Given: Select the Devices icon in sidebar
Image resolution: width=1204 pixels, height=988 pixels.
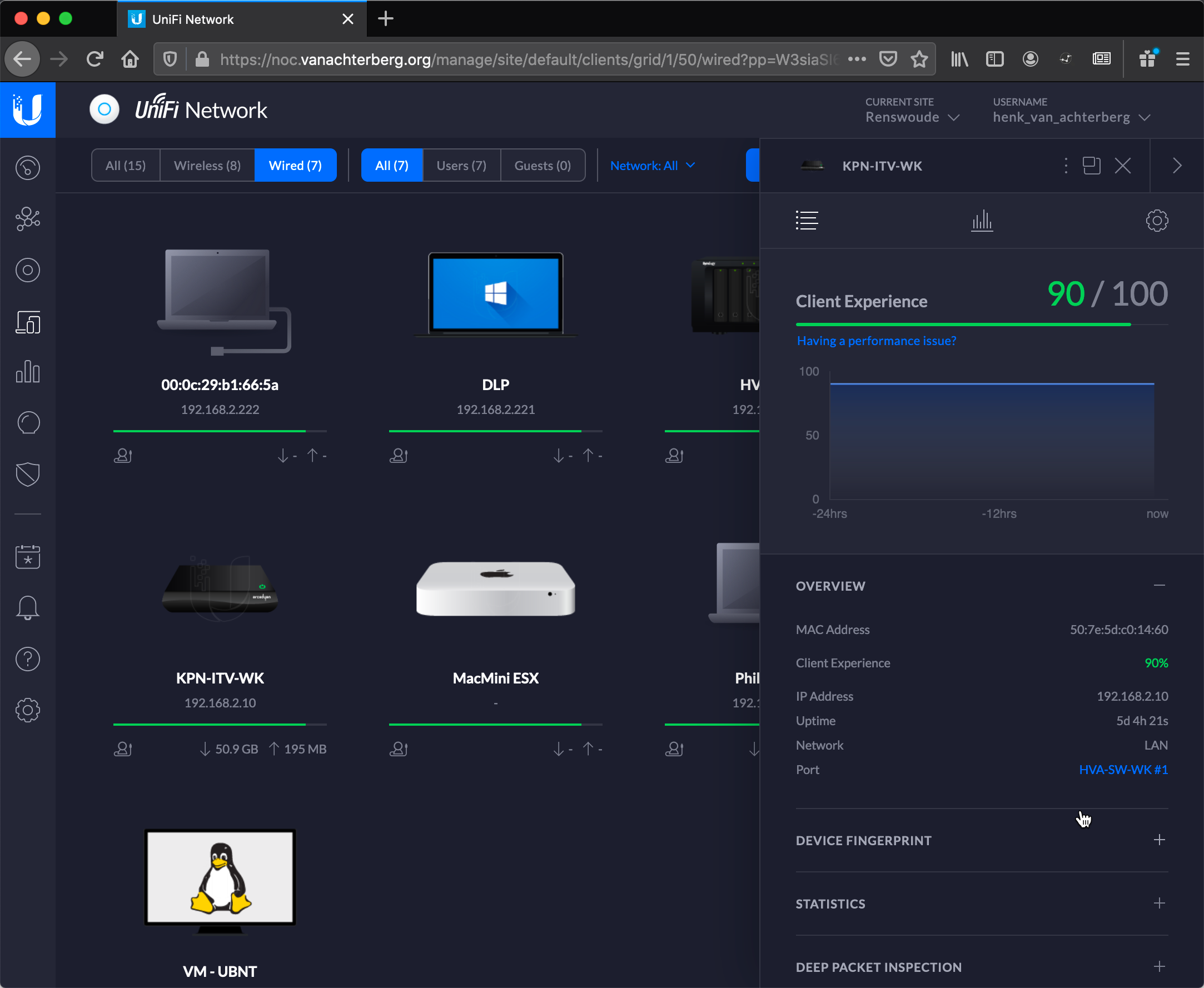Looking at the screenshot, I should tap(28, 270).
